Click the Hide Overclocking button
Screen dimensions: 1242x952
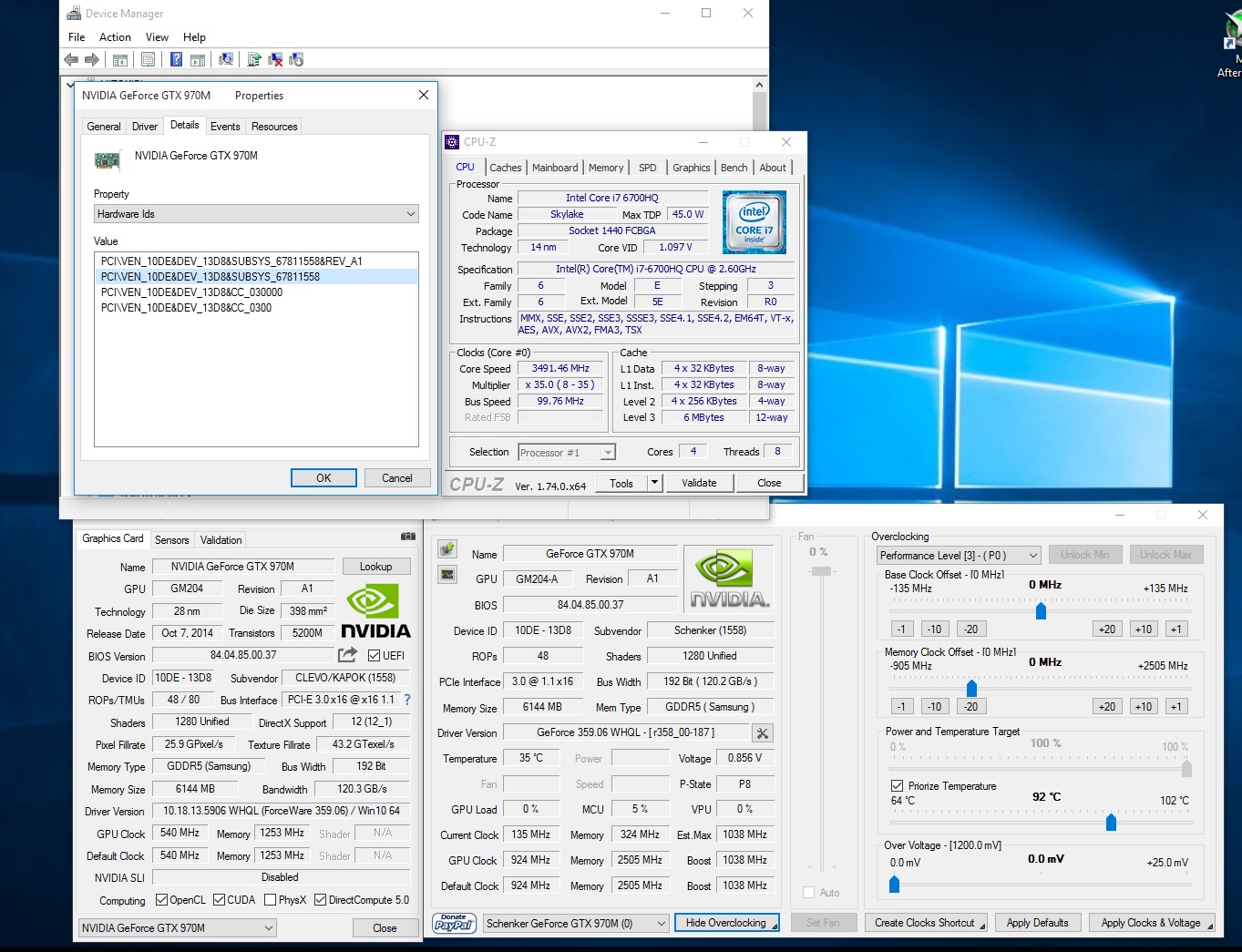[726, 923]
